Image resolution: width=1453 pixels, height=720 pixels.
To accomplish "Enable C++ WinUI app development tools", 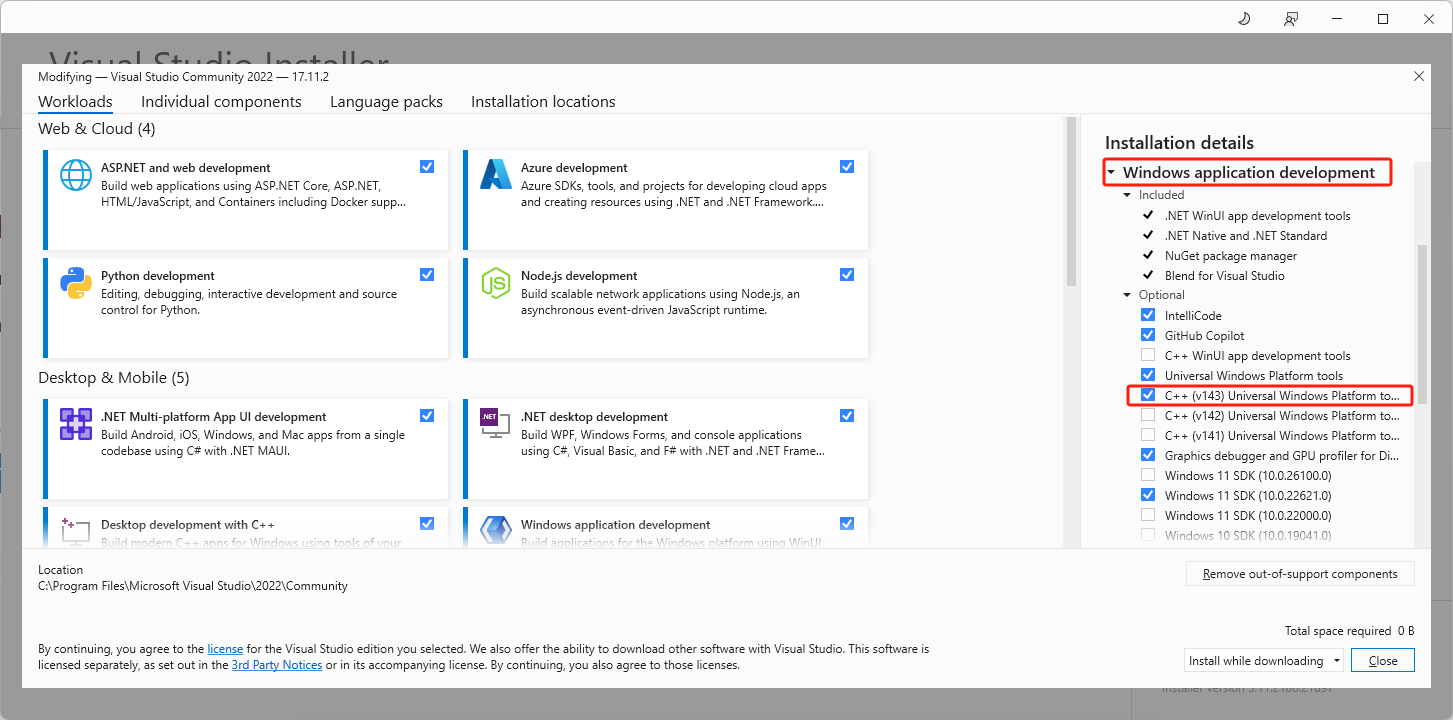I will [x=1148, y=356].
